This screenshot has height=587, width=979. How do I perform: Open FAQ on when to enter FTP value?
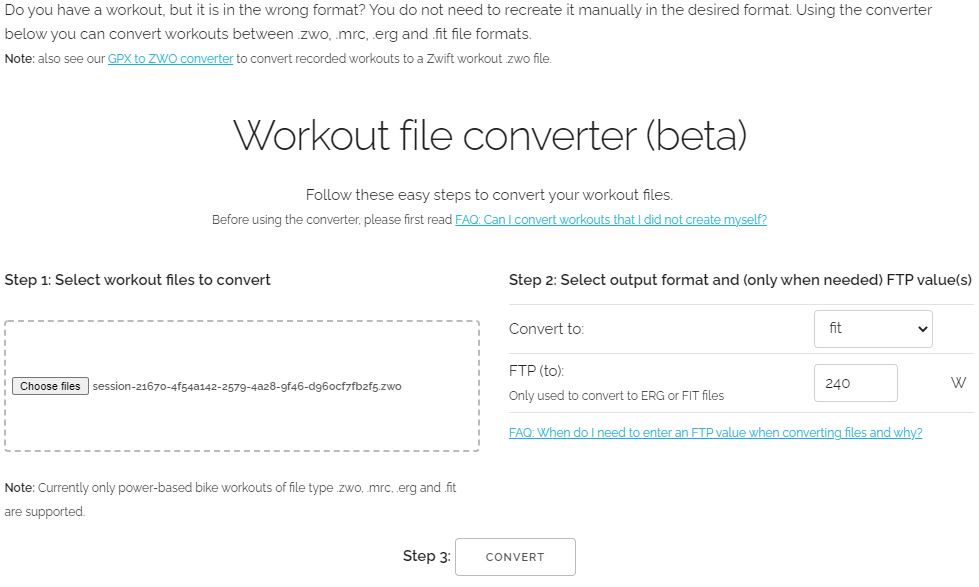point(715,433)
